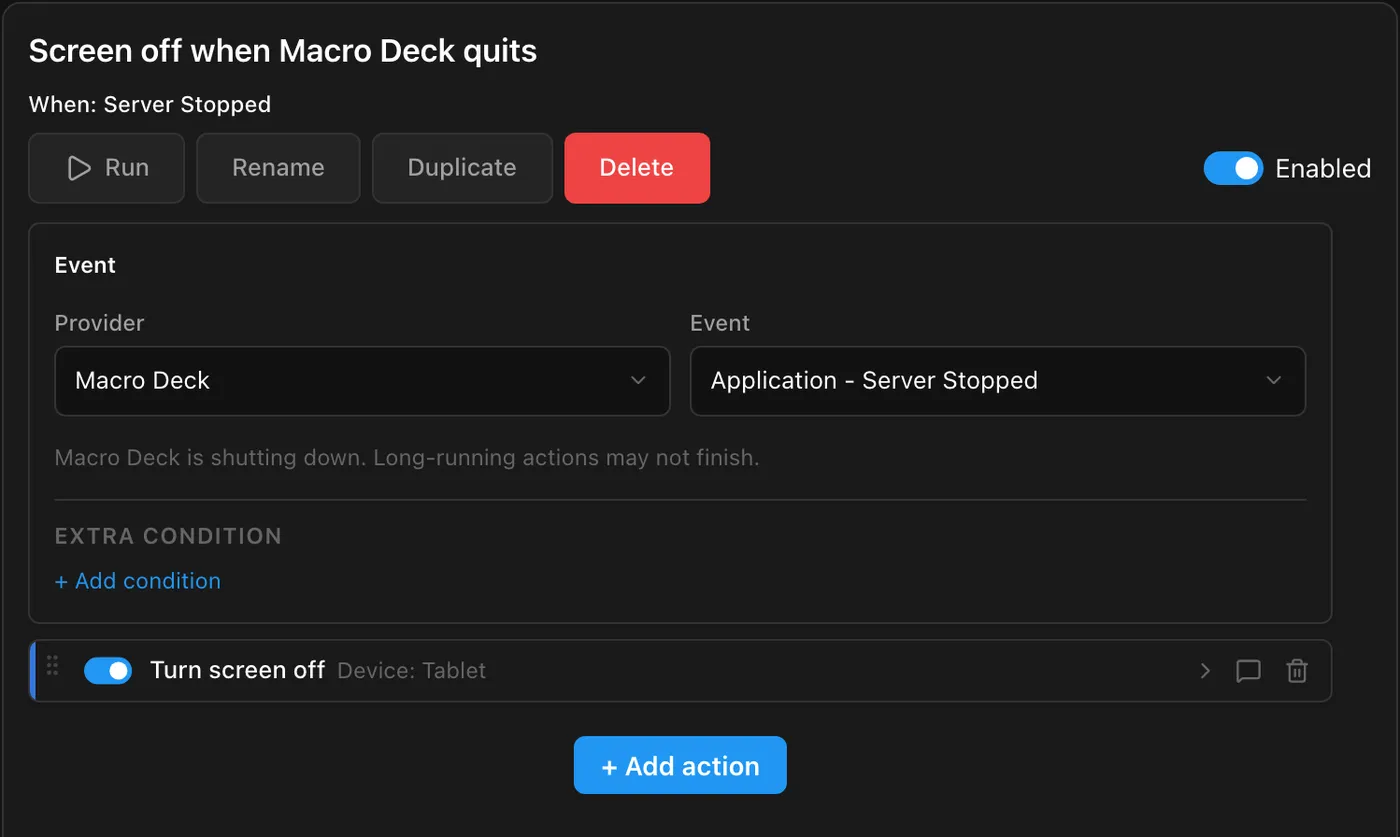Click the + Add action button
The height and width of the screenshot is (837, 1400).
pyautogui.click(x=680, y=766)
